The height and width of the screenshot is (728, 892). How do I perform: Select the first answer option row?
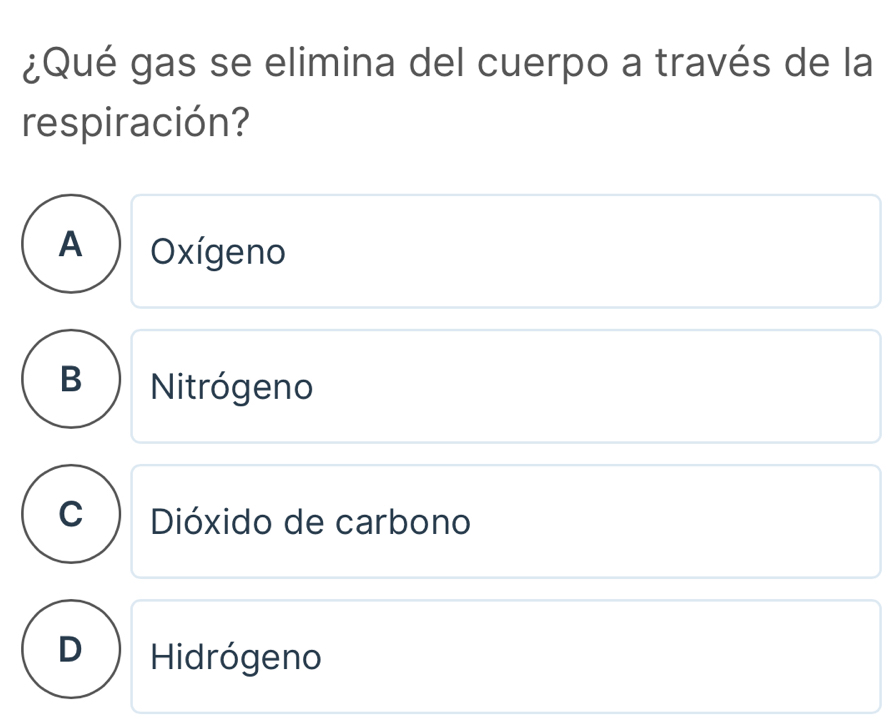click(x=505, y=251)
